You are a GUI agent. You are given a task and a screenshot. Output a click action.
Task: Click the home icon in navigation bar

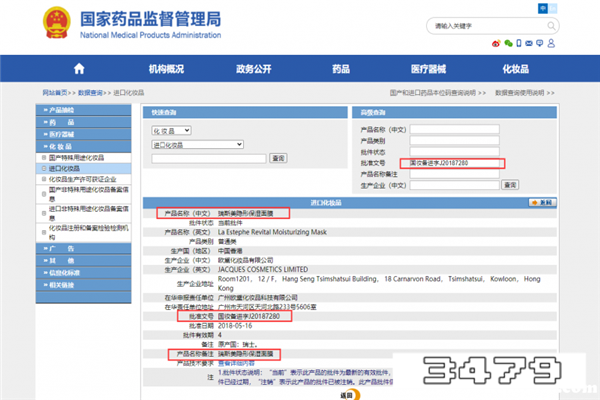click(79, 68)
